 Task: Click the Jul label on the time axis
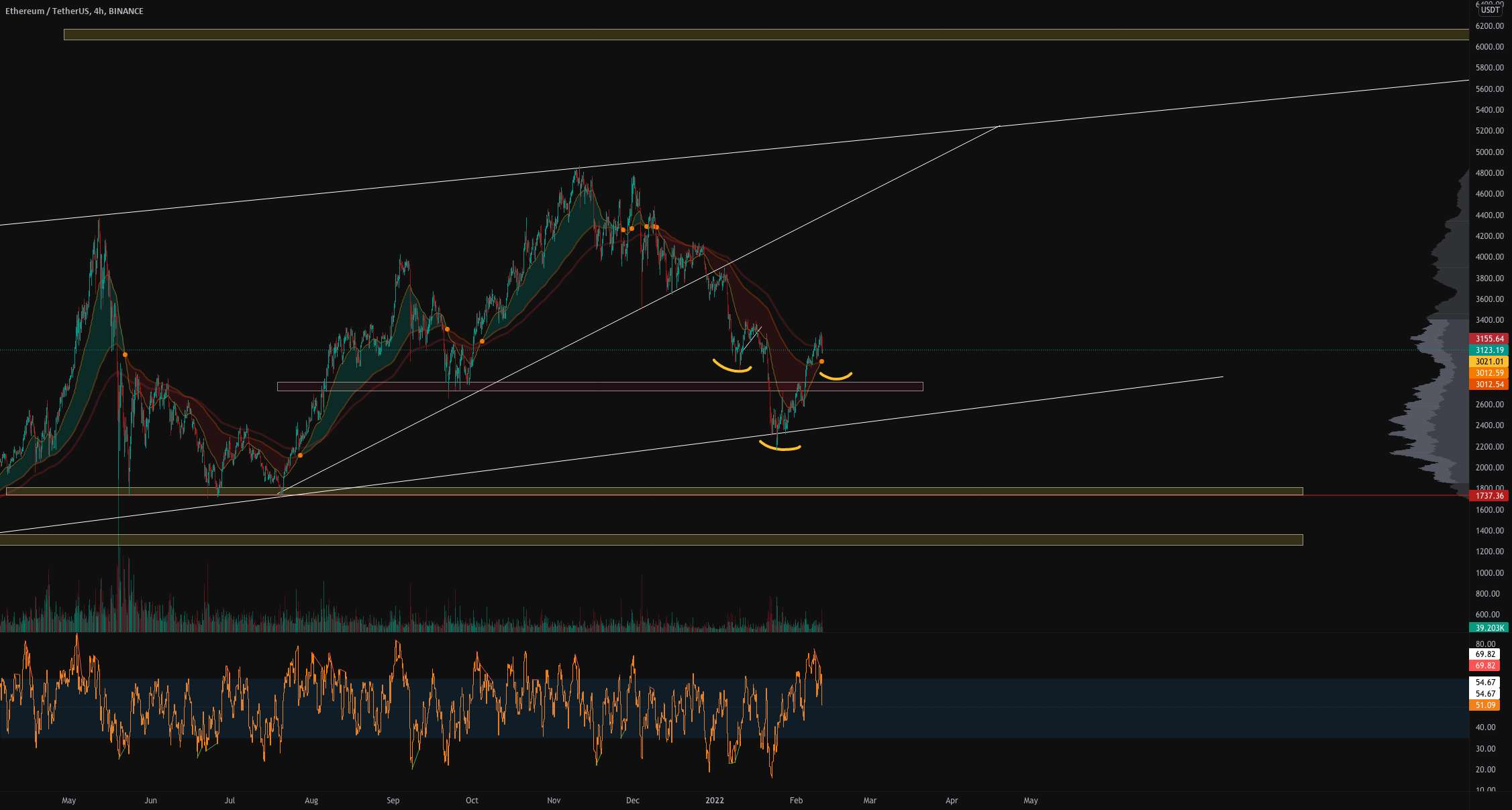pyautogui.click(x=230, y=801)
